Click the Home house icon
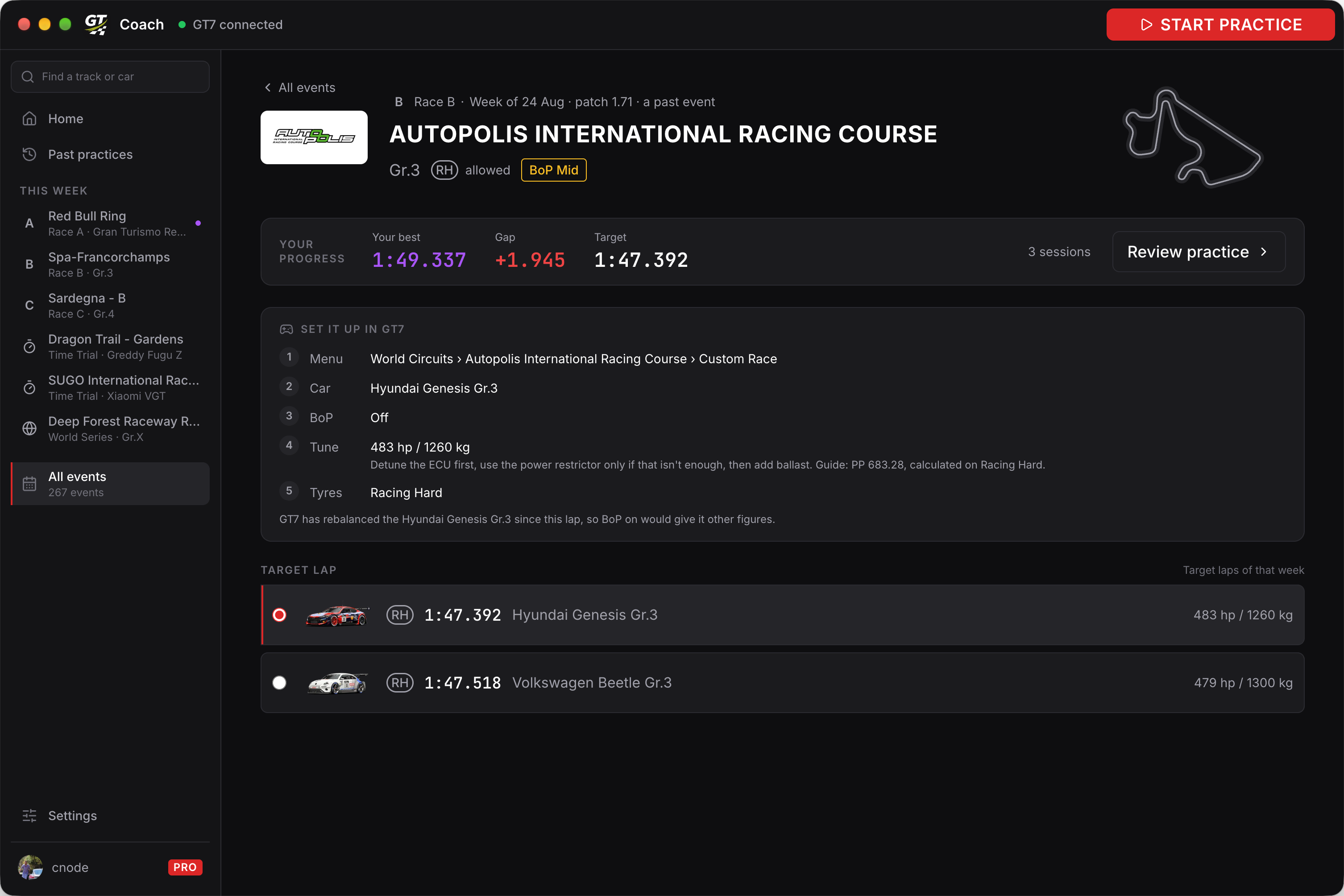 coord(29,119)
